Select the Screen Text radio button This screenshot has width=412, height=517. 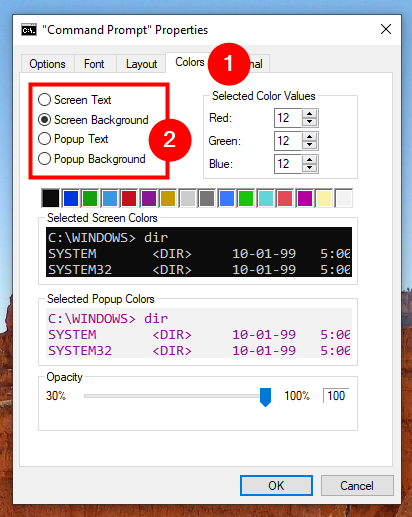[x=74, y=100]
